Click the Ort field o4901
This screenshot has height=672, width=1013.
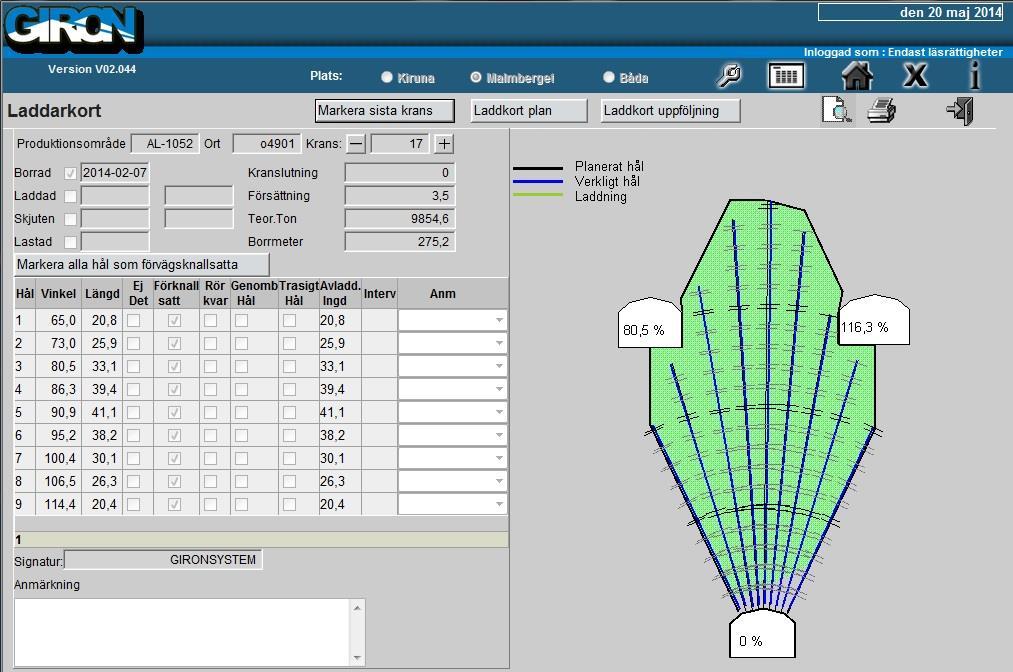pyautogui.click(x=267, y=143)
